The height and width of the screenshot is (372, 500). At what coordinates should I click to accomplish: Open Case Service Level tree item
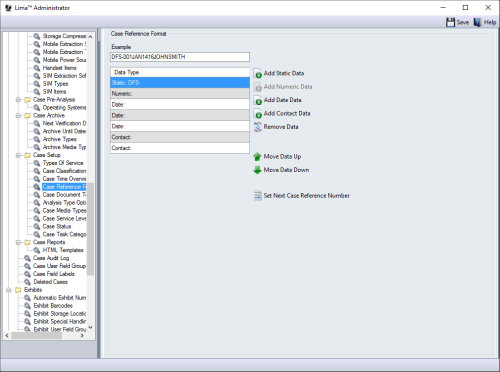point(64,219)
